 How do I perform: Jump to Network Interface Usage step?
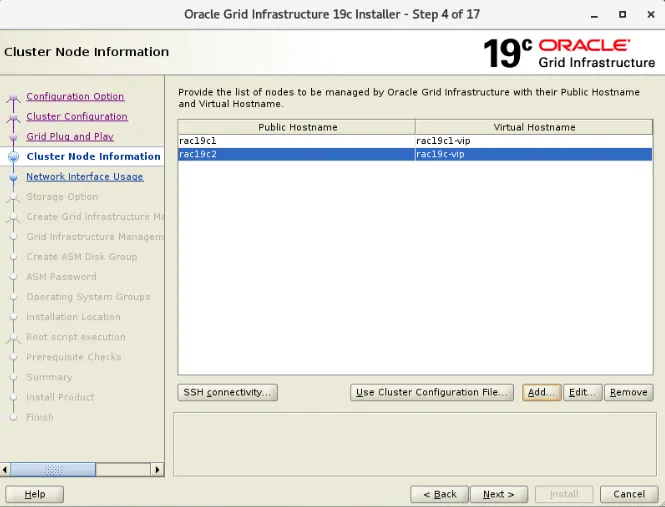click(x=85, y=176)
